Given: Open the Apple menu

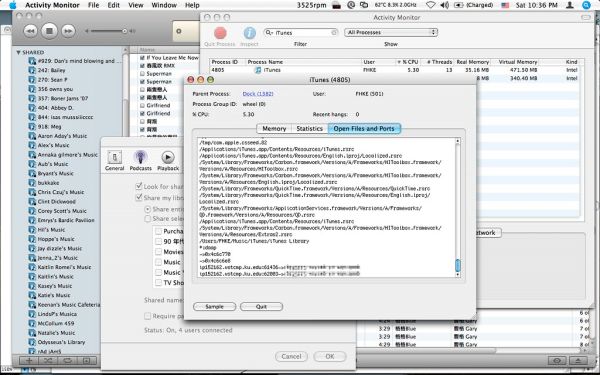Looking at the screenshot, I should [13, 5].
